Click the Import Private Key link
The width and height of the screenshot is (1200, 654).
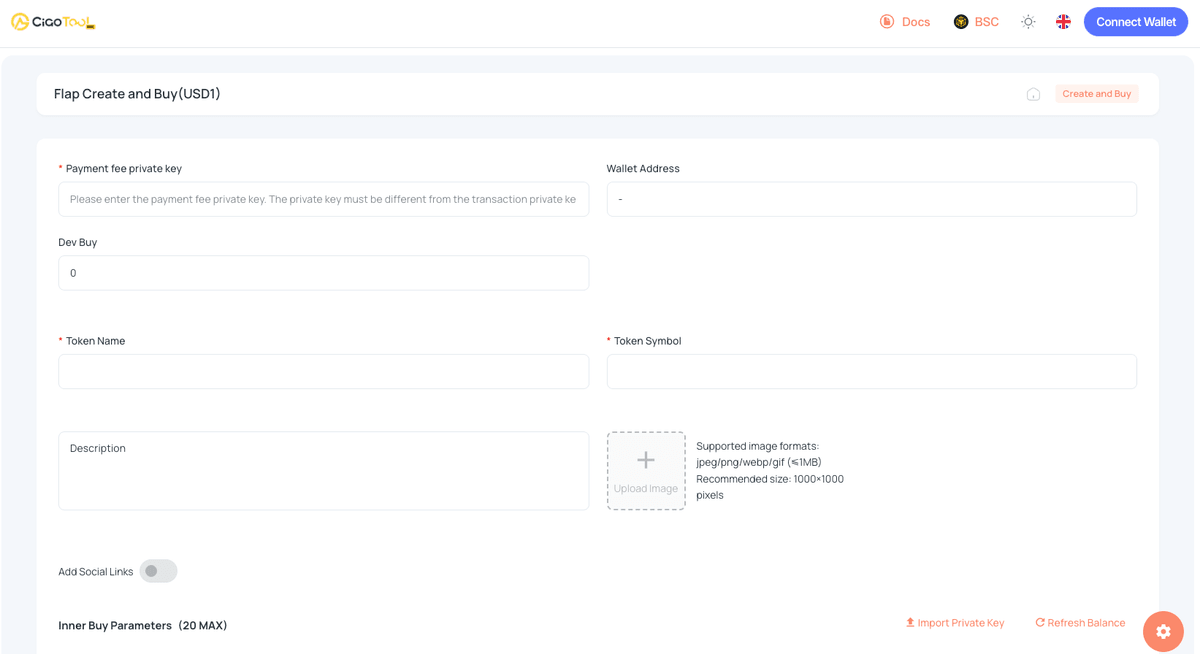[x=954, y=623]
